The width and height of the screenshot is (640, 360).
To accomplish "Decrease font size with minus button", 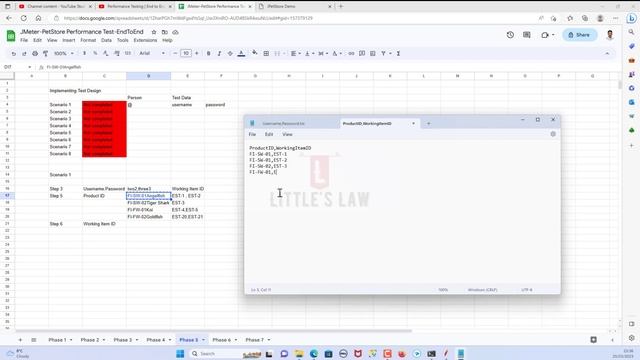I will click(175, 53).
